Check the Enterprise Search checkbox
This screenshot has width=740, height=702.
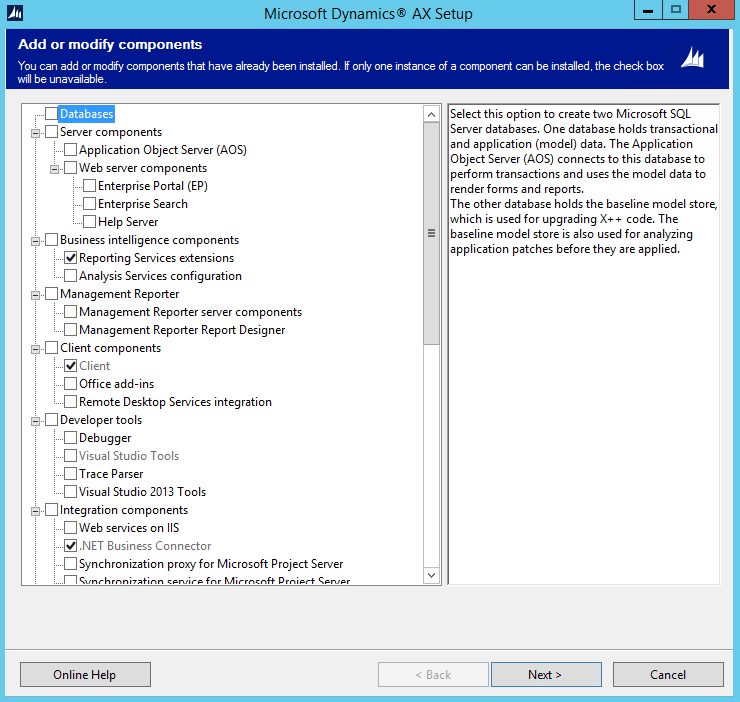click(89, 203)
